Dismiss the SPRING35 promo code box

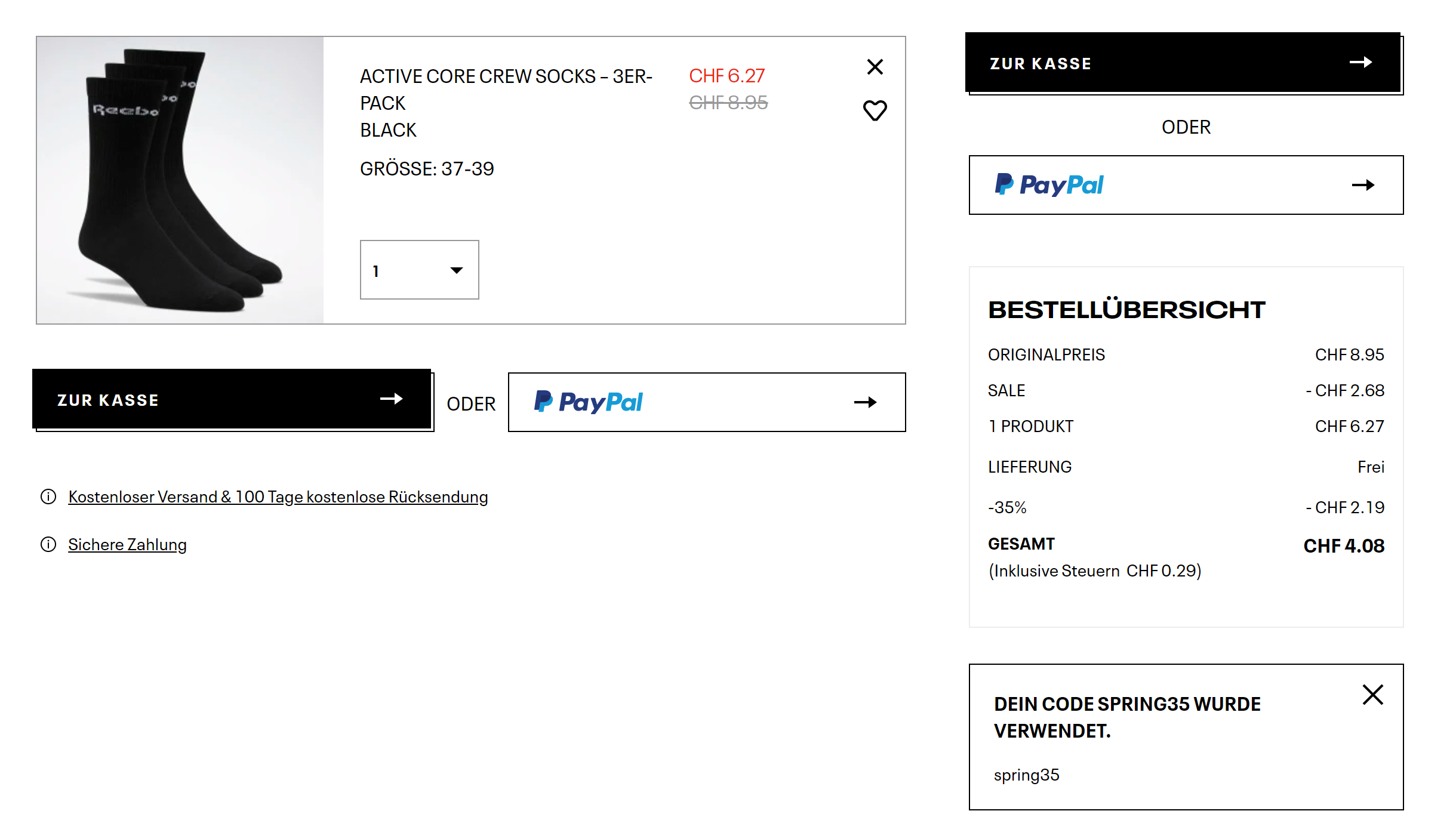(x=1372, y=695)
